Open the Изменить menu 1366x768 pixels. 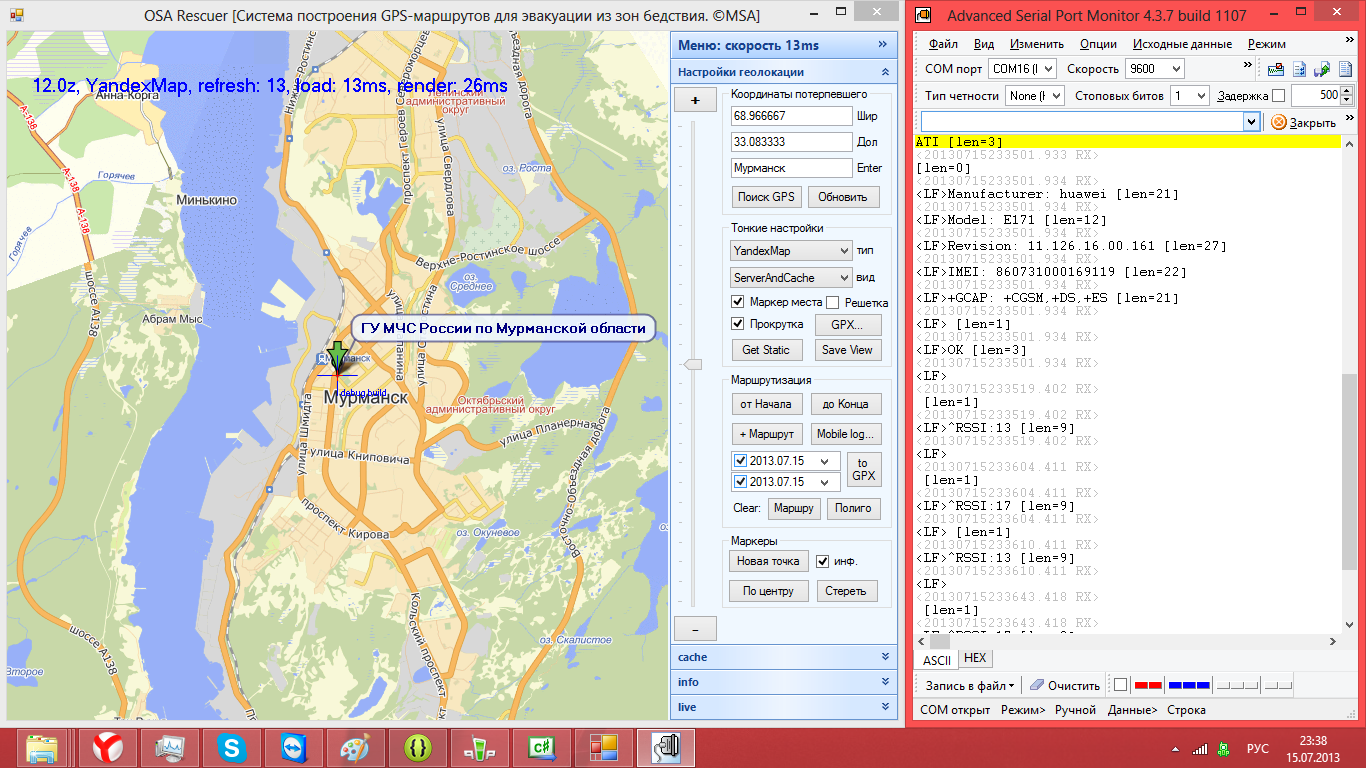pos(1037,44)
